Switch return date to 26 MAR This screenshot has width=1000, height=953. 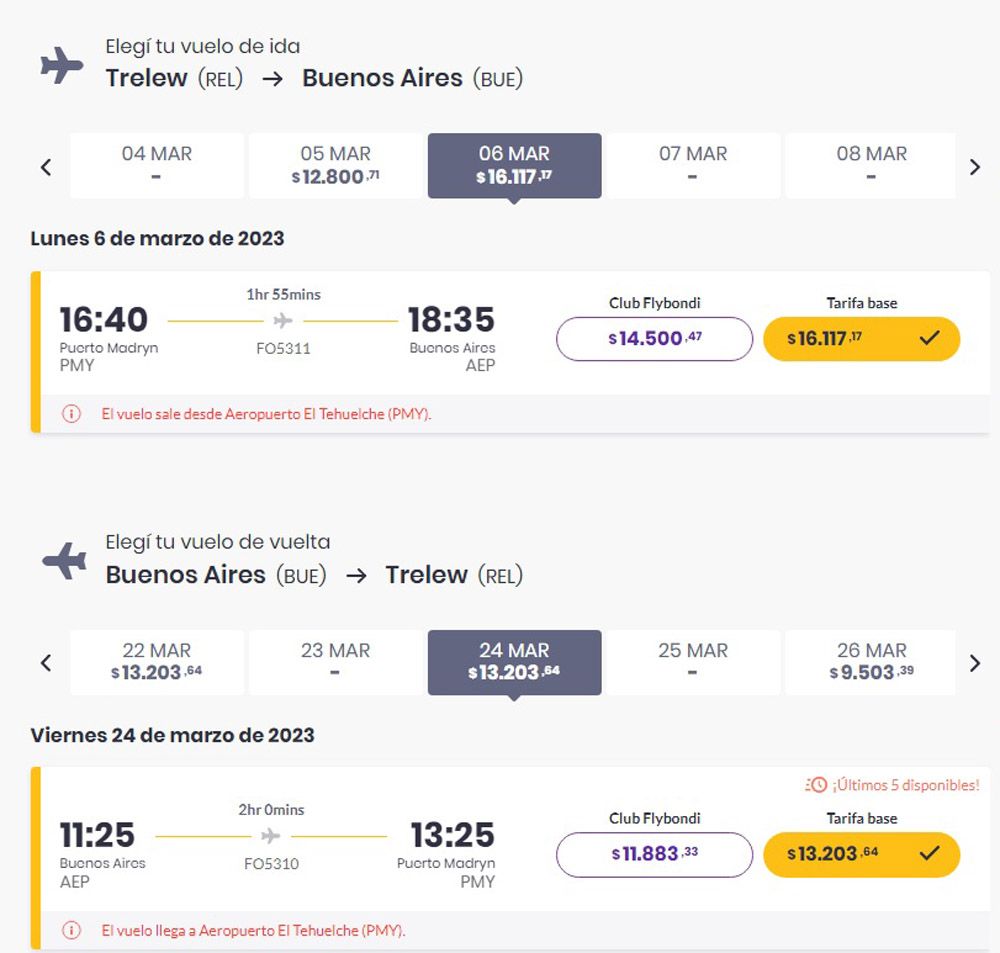tap(870, 662)
